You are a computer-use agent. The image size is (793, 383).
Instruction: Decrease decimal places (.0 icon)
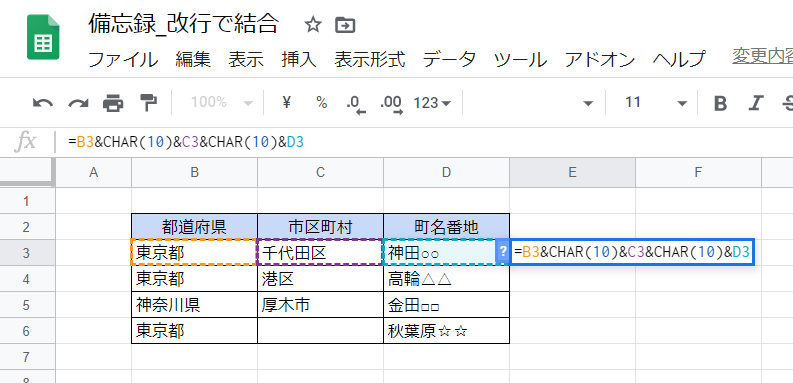click(x=356, y=104)
